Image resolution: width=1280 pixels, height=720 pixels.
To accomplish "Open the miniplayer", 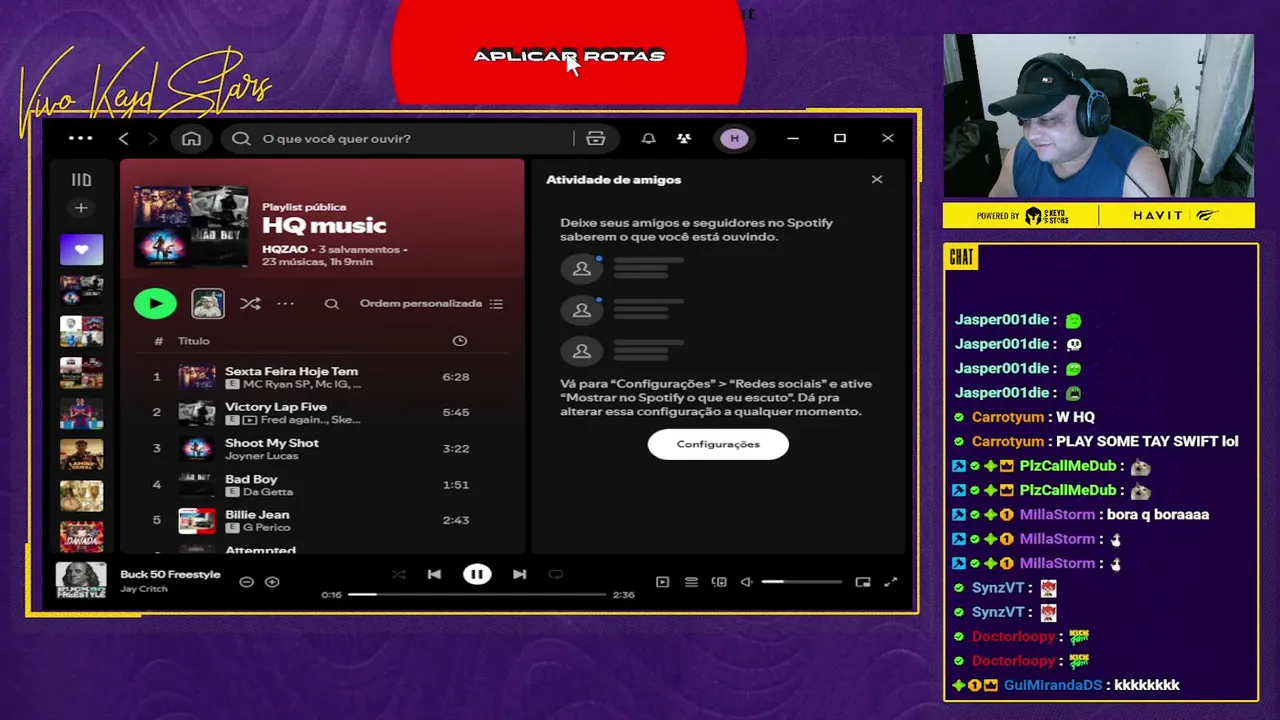I will (863, 582).
